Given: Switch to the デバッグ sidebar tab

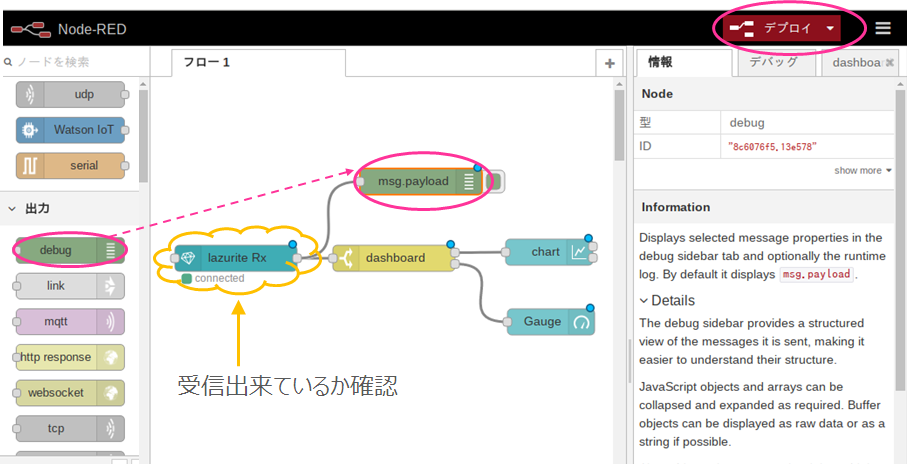Looking at the screenshot, I should pos(776,62).
